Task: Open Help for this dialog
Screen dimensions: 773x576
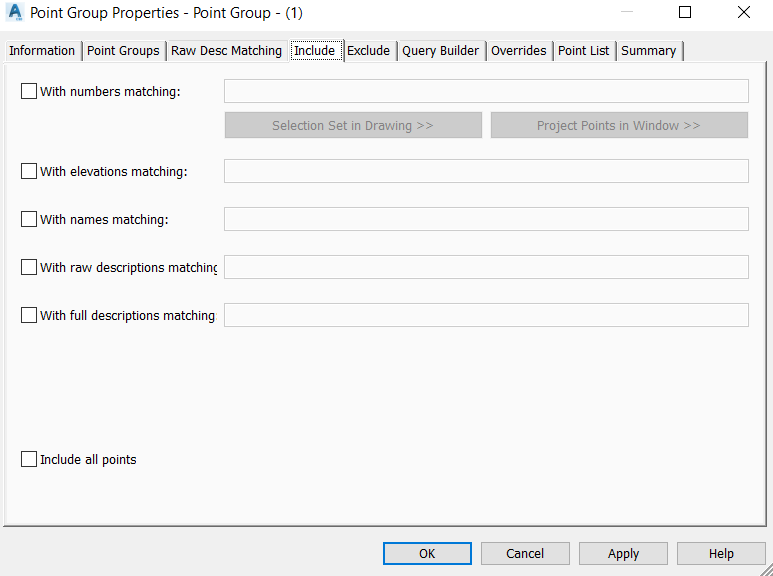Action: coord(721,553)
